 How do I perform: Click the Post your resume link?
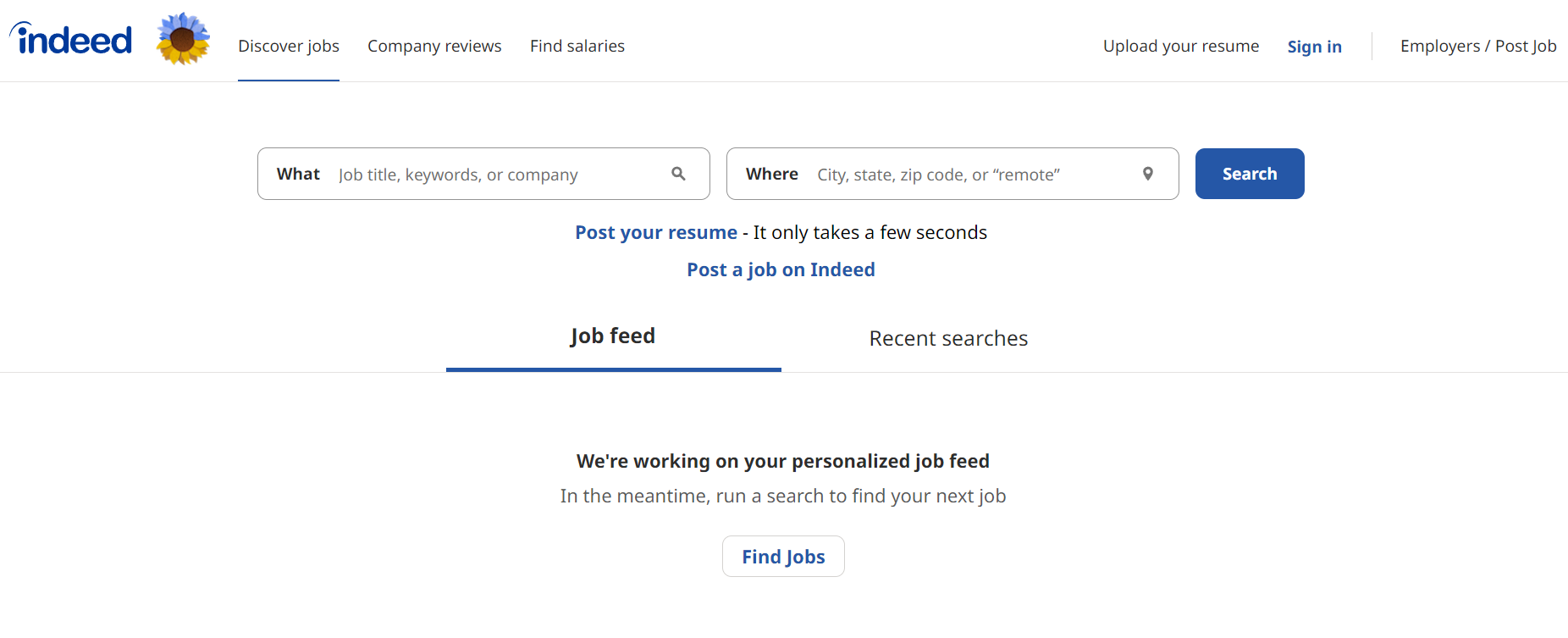[x=656, y=232]
